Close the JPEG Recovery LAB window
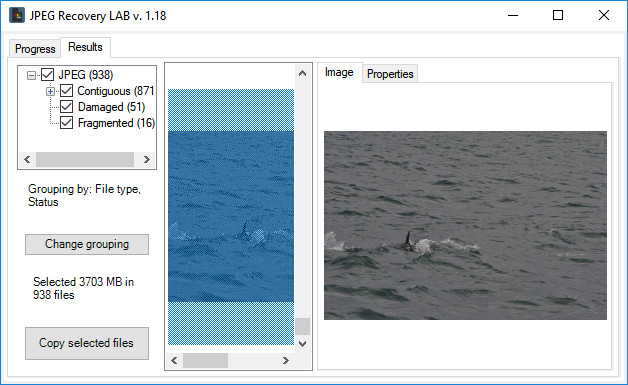This screenshot has height=385, width=628. tap(604, 16)
